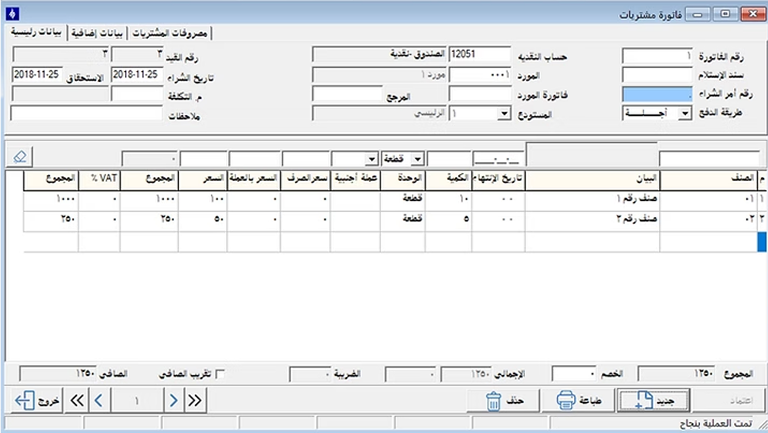The width and height of the screenshot is (768, 433).
Task: Click the VAT % column header
Action: click(x=99, y=179)
